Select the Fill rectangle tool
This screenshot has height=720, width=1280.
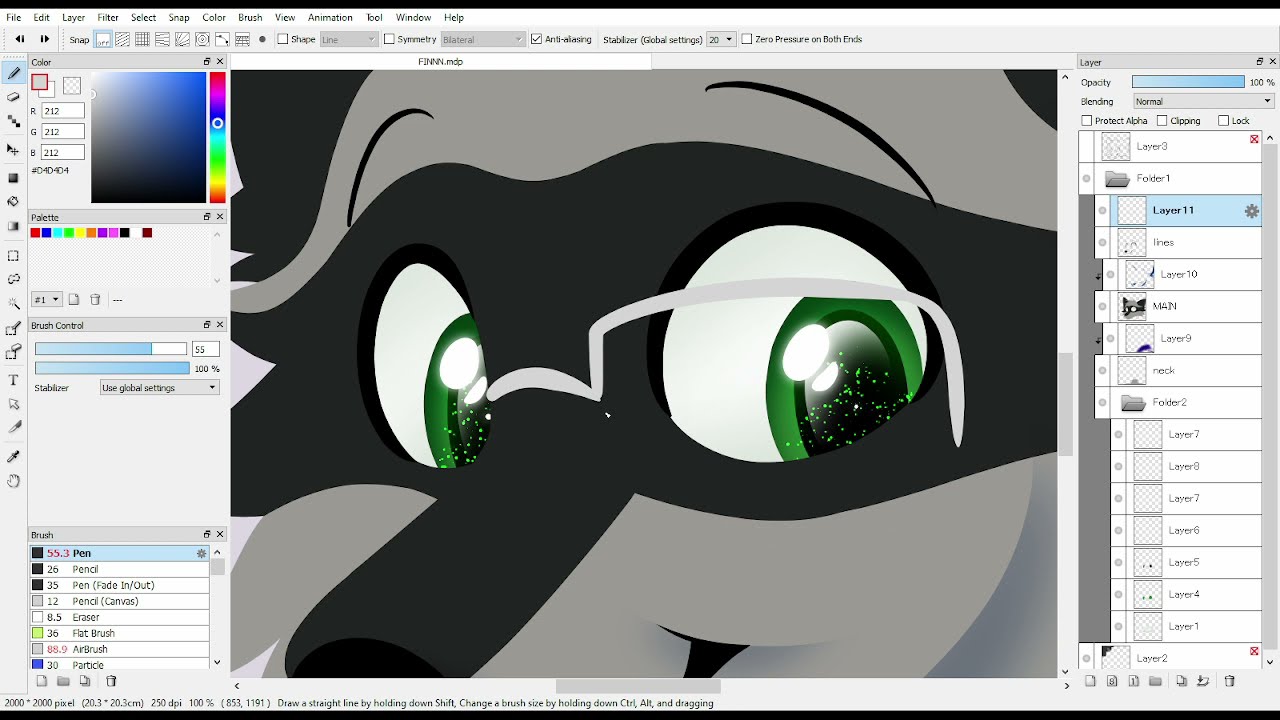click(14, 178)
